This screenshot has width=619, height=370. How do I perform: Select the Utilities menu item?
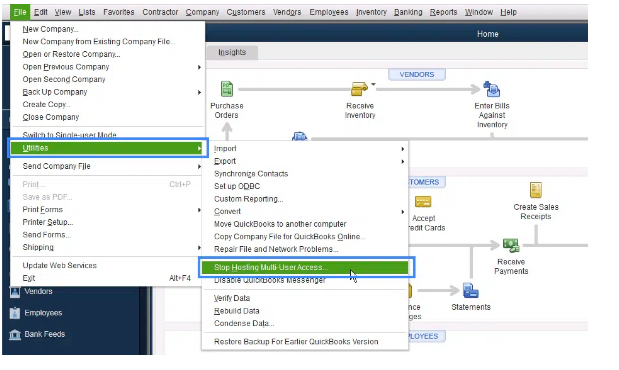point(107,148)
